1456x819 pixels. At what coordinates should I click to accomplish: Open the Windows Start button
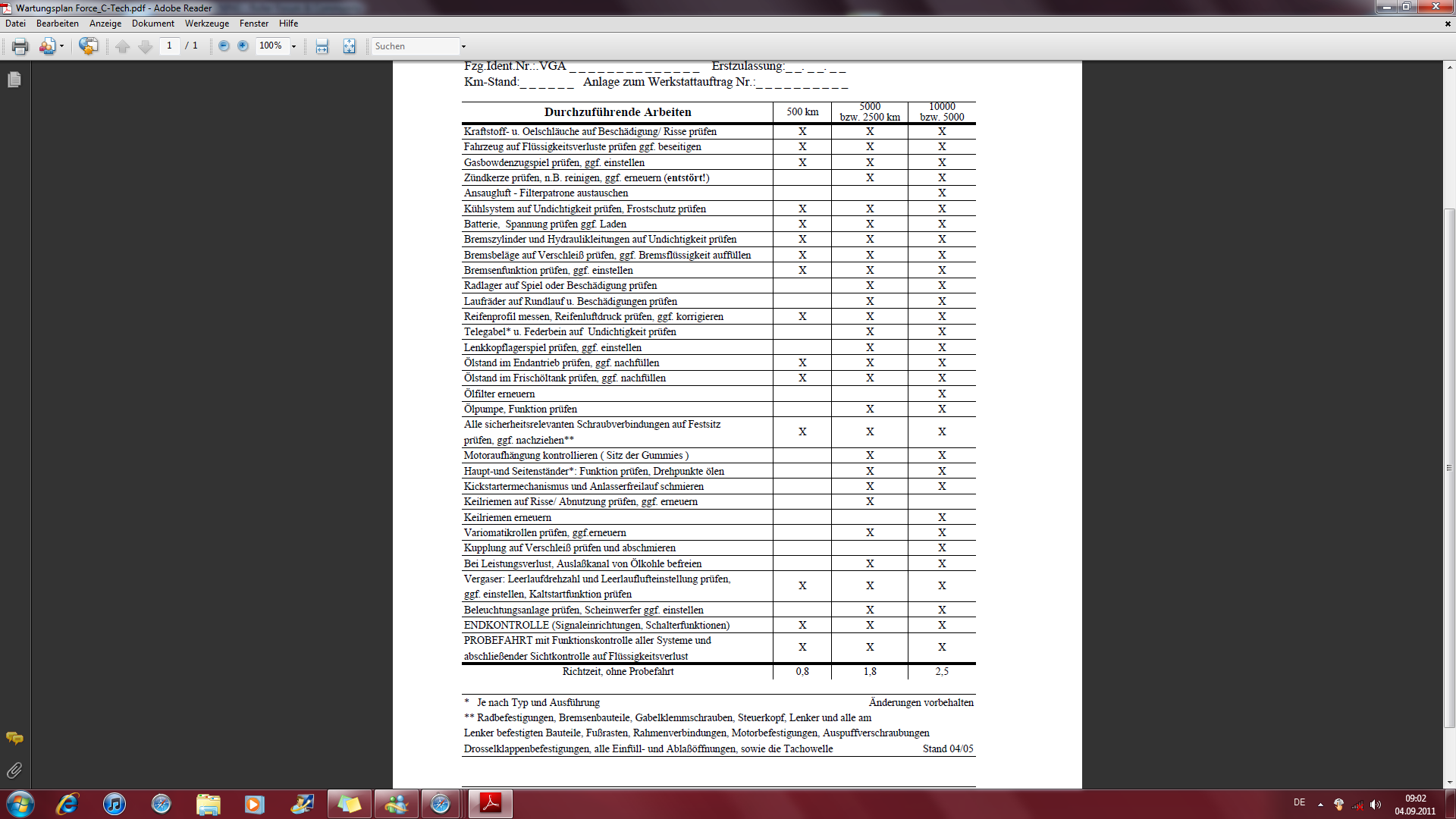[x=20, y=804]
